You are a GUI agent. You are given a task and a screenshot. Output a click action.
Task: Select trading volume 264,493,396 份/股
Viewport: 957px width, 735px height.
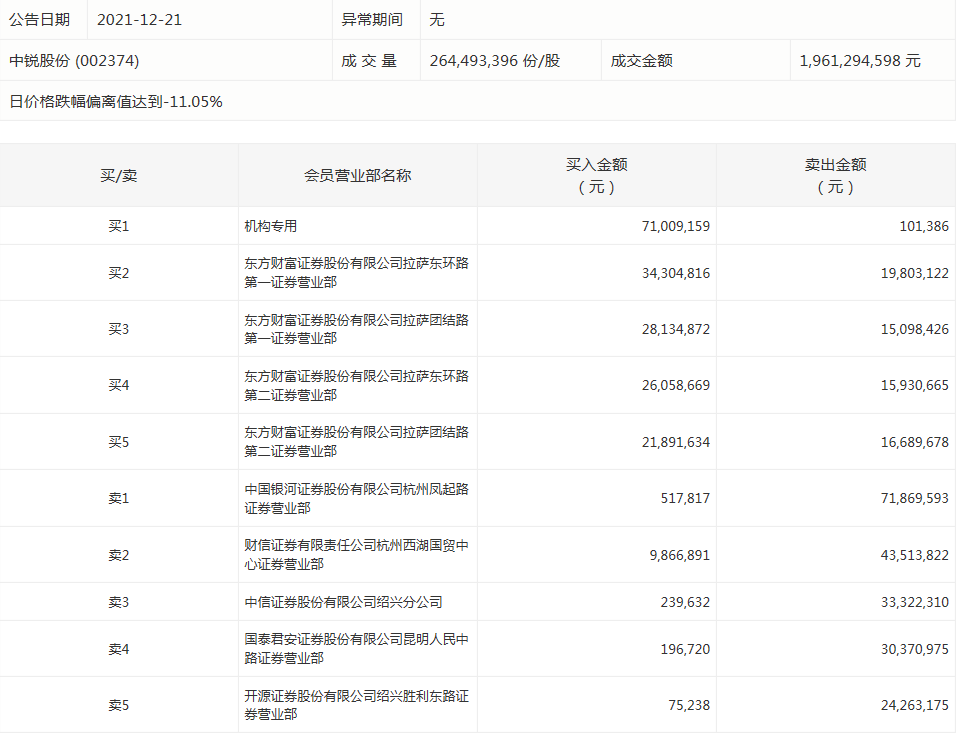coord(495,60)
